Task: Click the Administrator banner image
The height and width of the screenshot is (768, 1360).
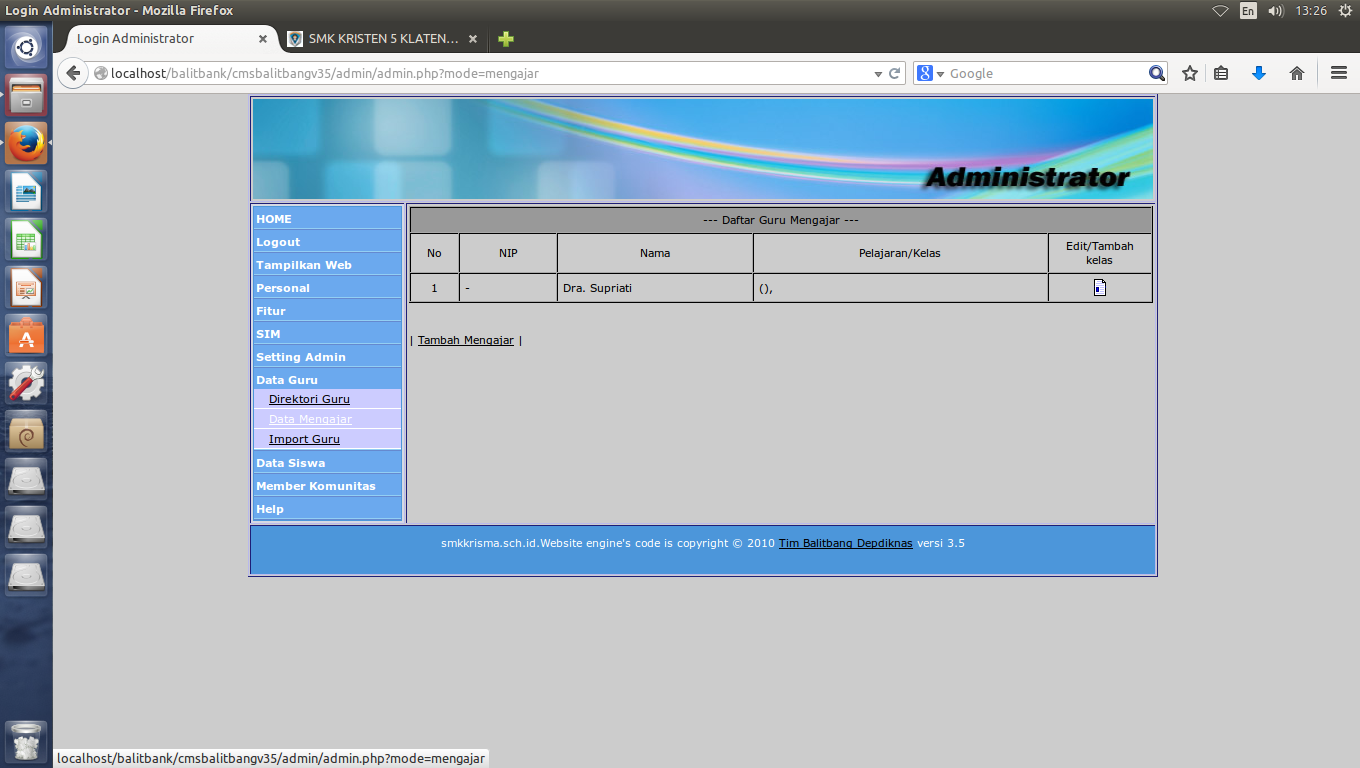Action: [x=703, y=149]
